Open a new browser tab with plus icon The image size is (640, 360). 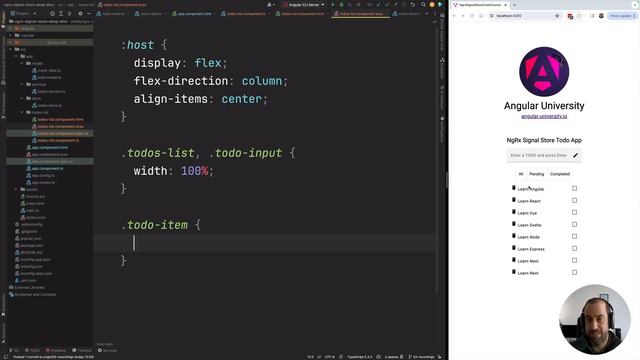tap(514, 5)
